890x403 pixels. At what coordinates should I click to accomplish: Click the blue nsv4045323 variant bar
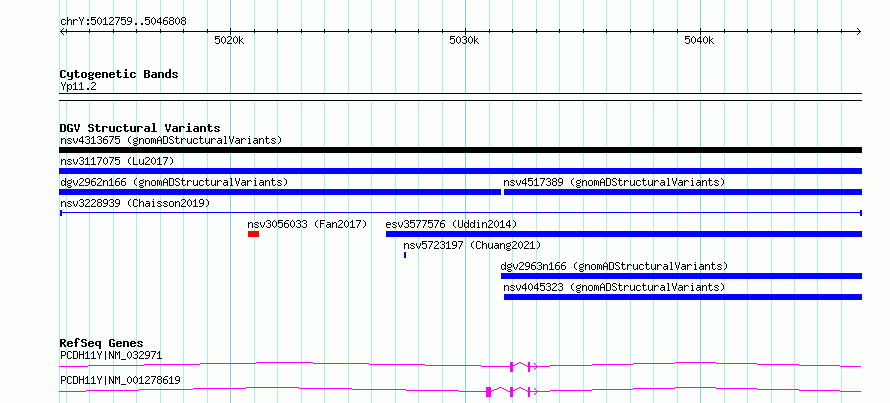(683, 297)
